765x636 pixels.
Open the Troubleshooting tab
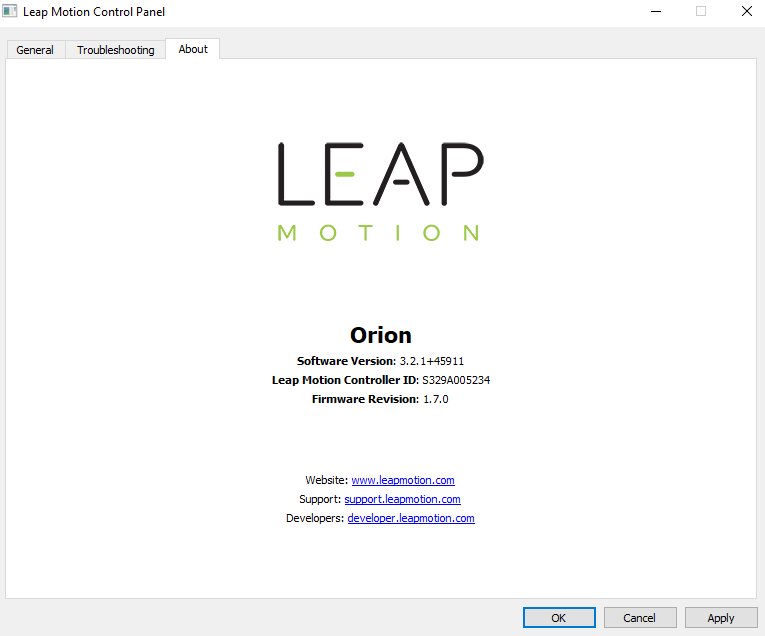coord(116,50)
